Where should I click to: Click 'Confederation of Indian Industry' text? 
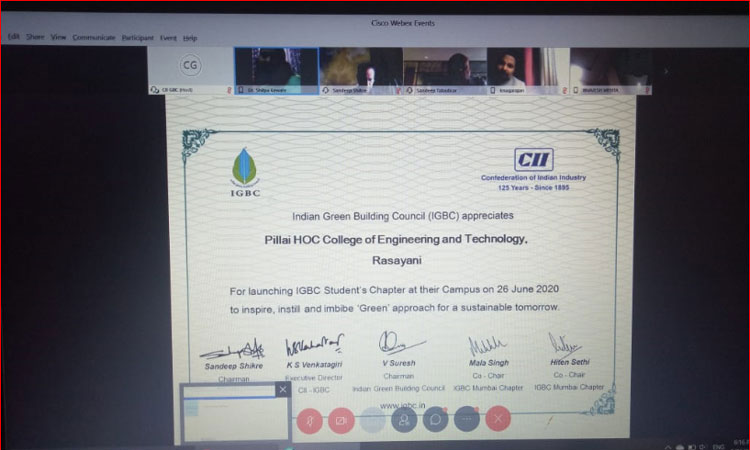pyautogui.click(x=533, y=177)
